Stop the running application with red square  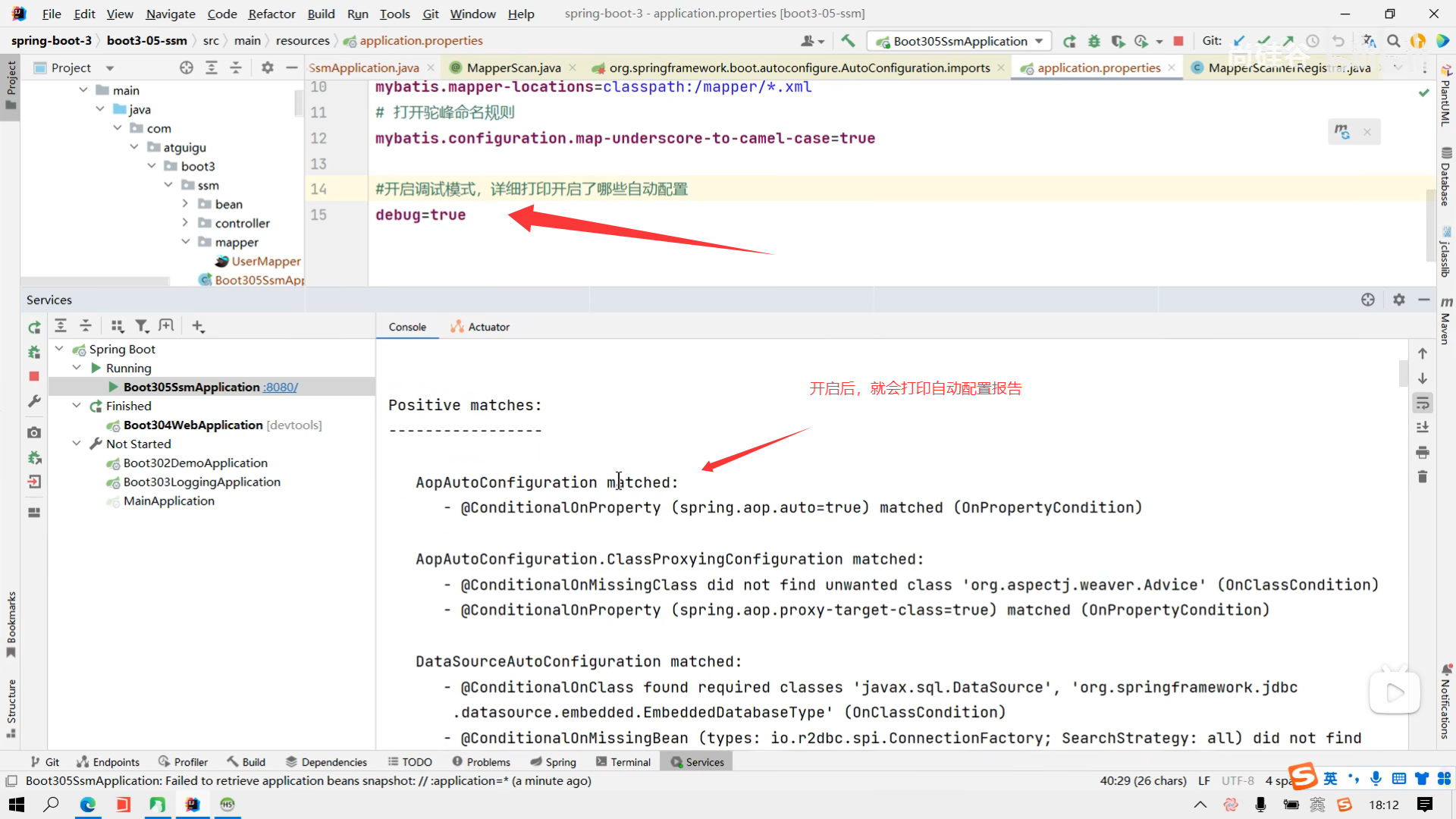(1178, 41)
